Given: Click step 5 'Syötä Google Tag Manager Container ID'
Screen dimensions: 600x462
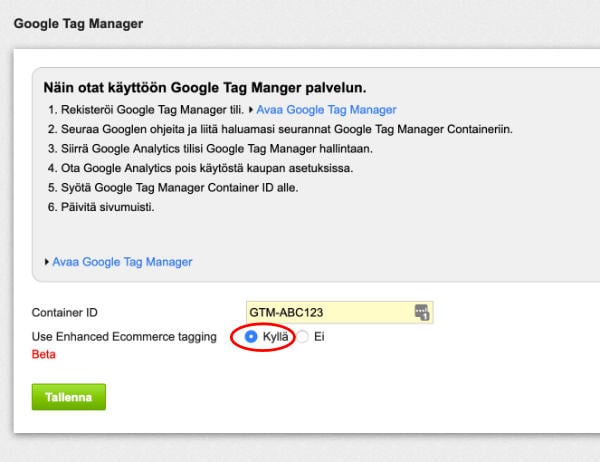Looking at the screenshot, I should [179, 188].
